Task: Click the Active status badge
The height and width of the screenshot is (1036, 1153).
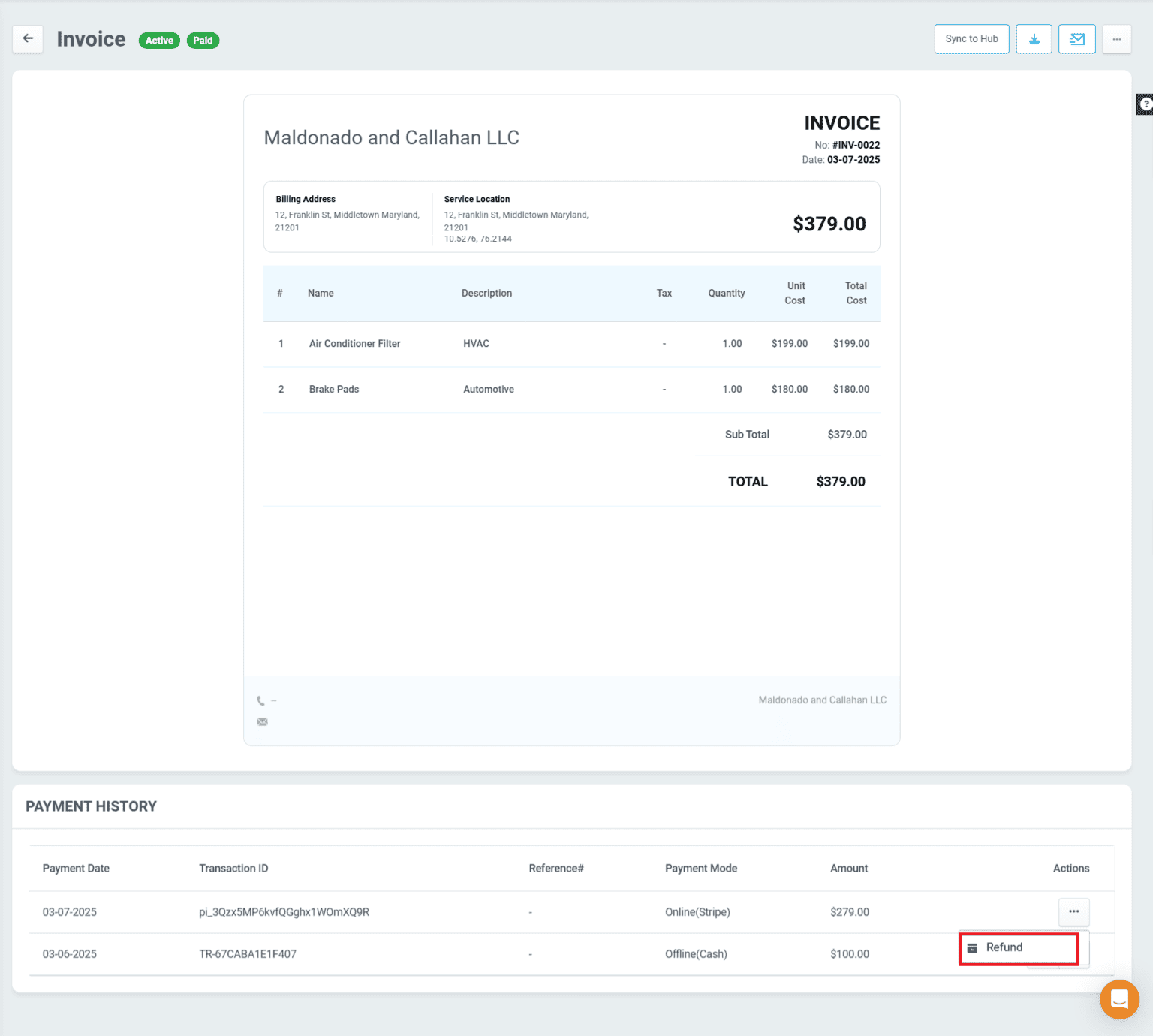Action: coord(158,40)
